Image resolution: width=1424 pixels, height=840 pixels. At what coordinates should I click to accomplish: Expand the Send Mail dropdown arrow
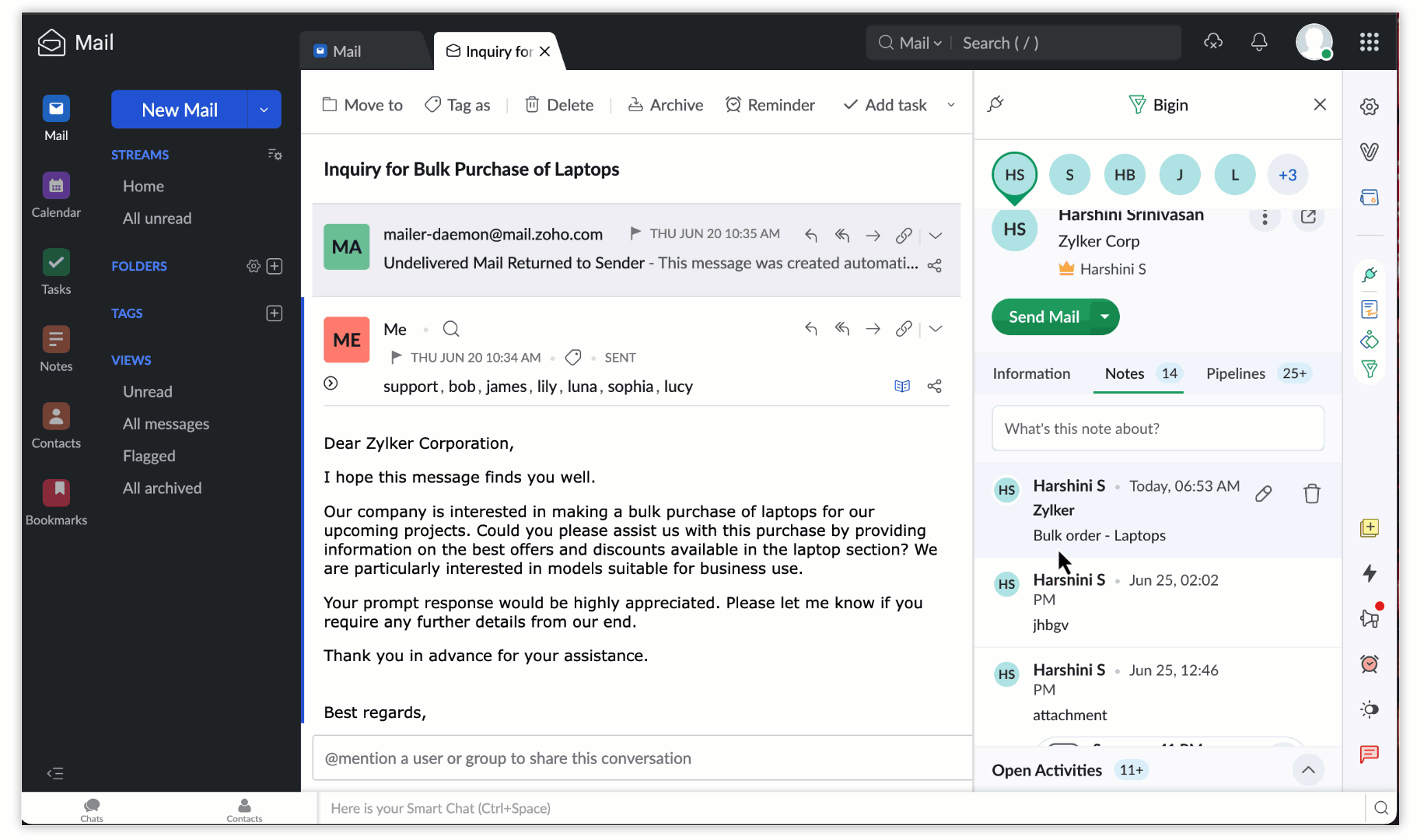pyautogui.click(x=1104, y=317)
